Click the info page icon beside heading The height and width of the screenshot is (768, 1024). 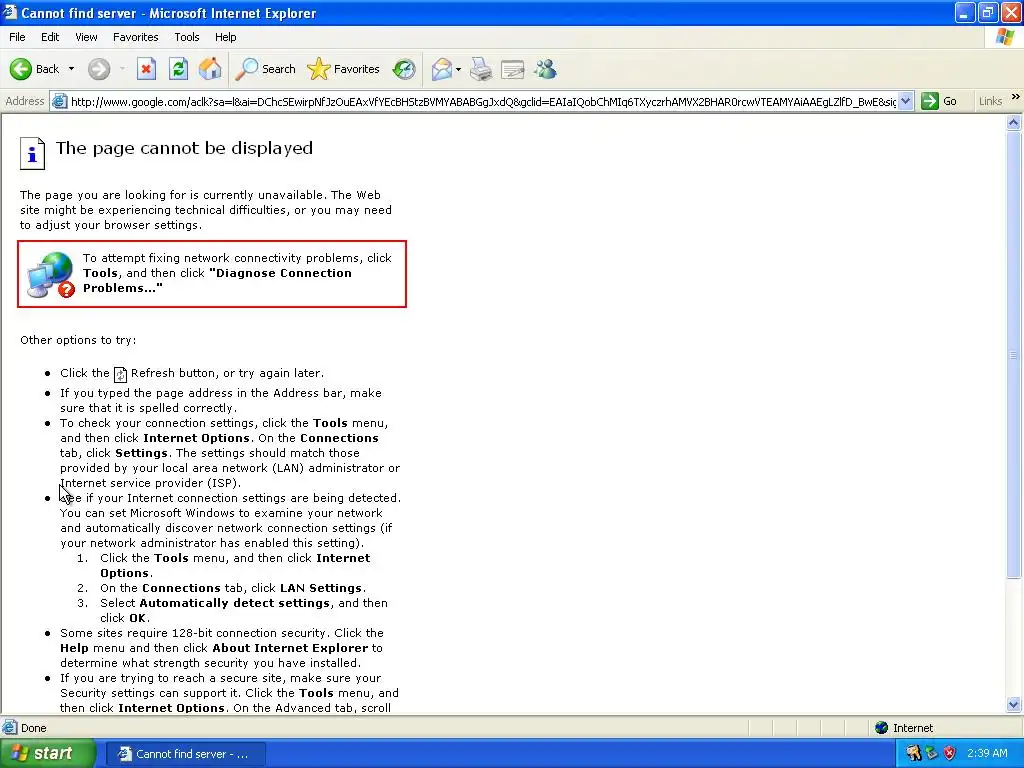coord(32,153)
